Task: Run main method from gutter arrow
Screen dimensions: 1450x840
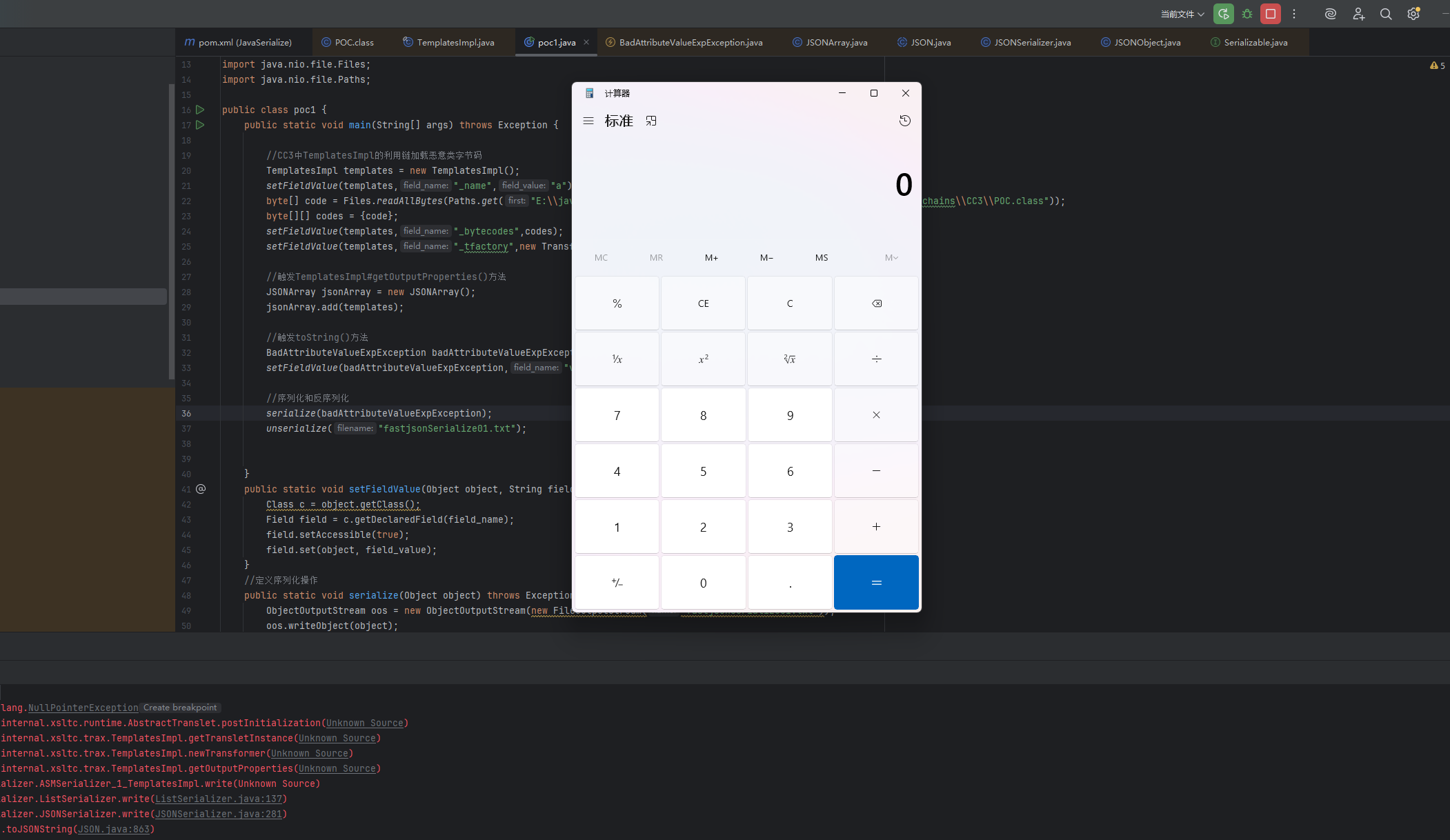Action: (x=200, y=125)
